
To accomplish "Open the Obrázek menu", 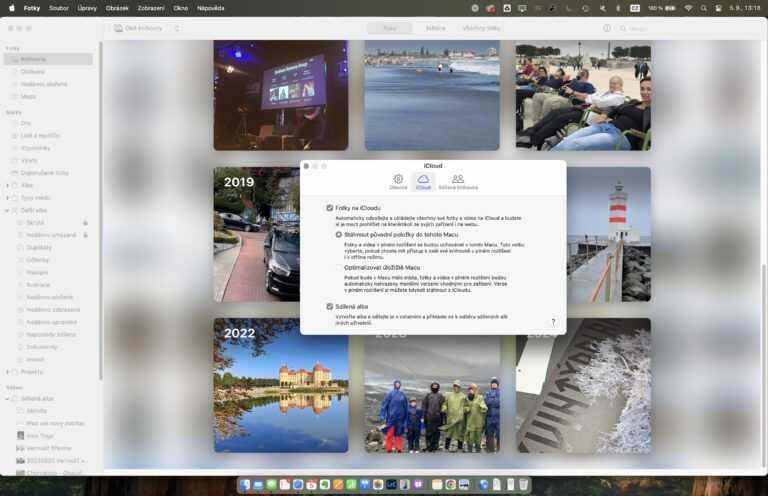I will pos(117,8).
